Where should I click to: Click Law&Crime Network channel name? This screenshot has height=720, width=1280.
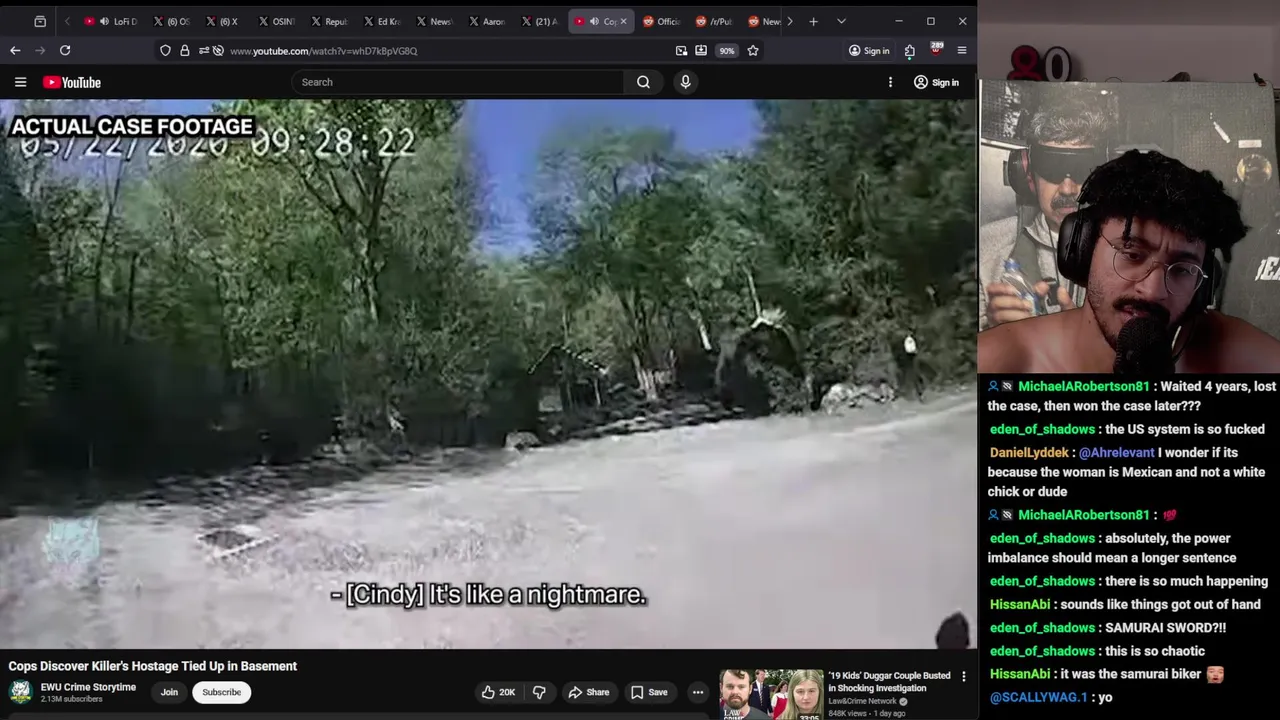tap(862, 701)
